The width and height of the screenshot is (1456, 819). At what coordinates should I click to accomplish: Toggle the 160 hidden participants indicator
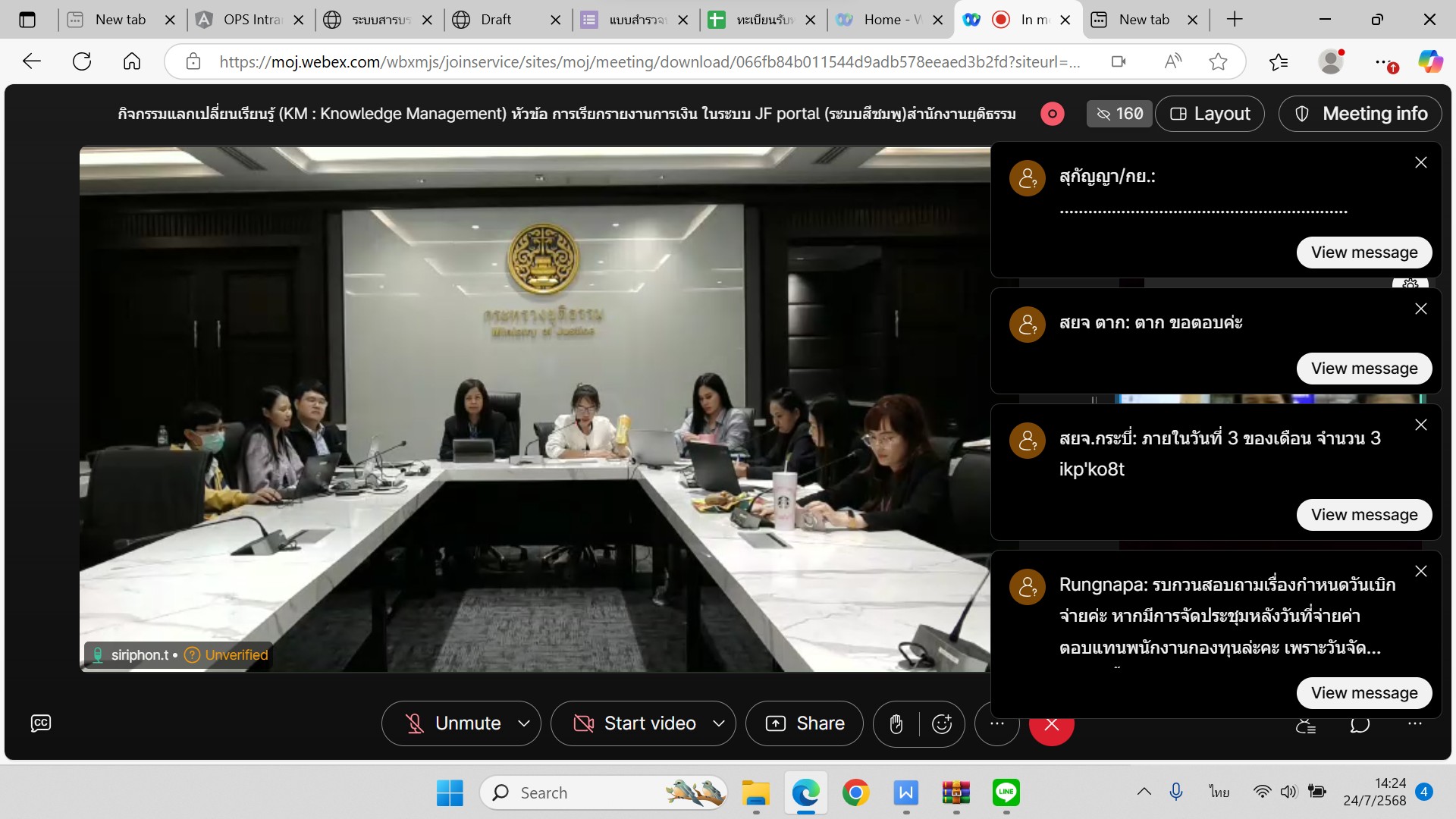click(1119, 114)
